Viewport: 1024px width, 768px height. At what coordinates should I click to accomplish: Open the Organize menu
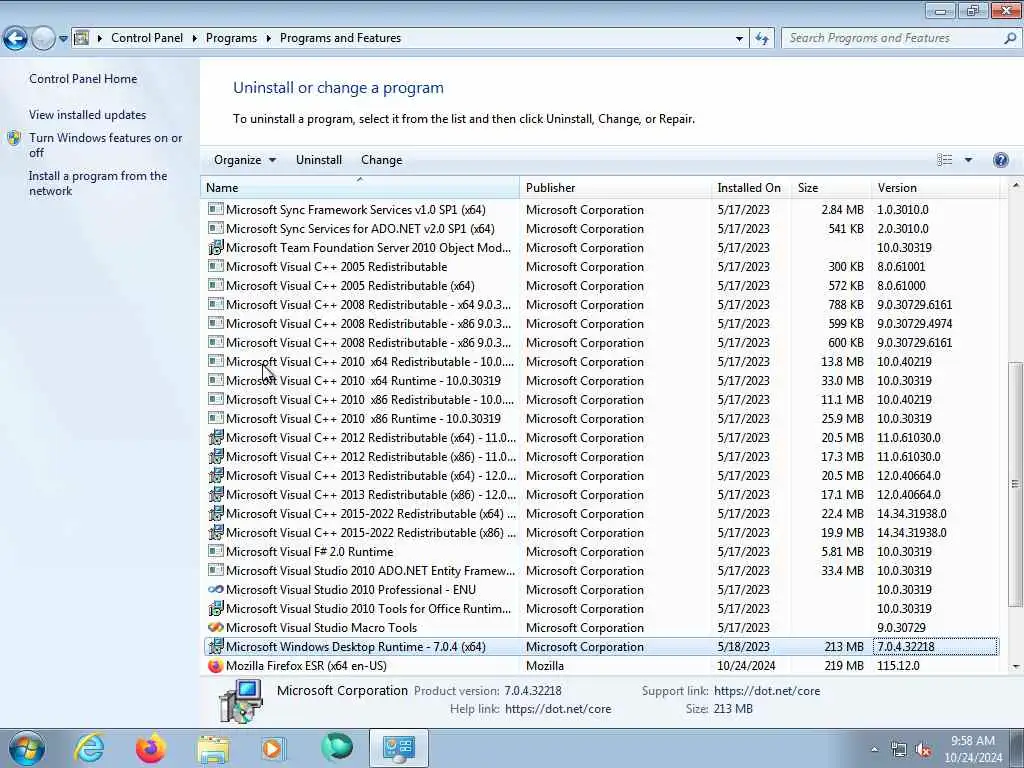pyautogui.click(x=245, y=160)
